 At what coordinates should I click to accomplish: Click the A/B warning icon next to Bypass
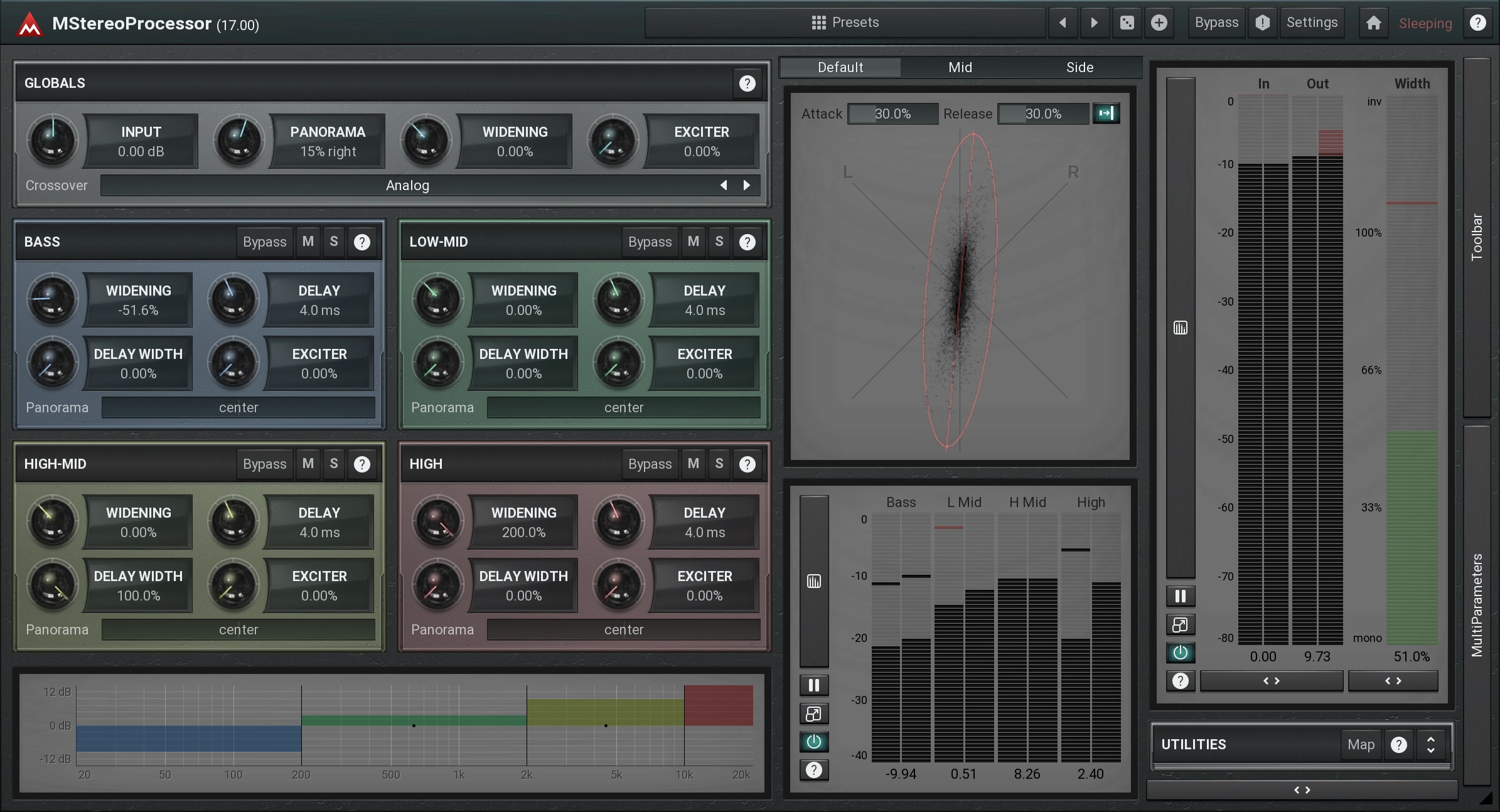pos(1262,23)
